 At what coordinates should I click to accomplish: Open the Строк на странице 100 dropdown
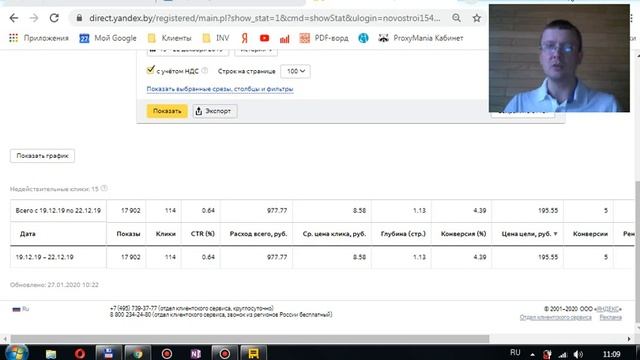pos(295,71)
